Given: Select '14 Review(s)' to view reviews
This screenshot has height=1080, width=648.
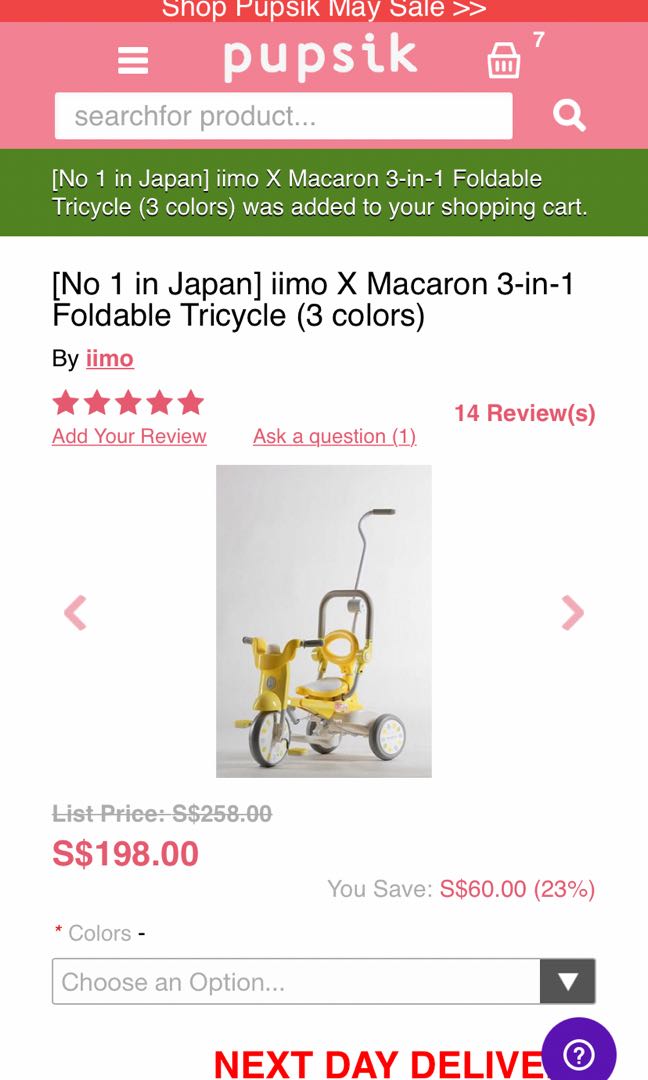Looking at the screenshot, I should (523, 413).
